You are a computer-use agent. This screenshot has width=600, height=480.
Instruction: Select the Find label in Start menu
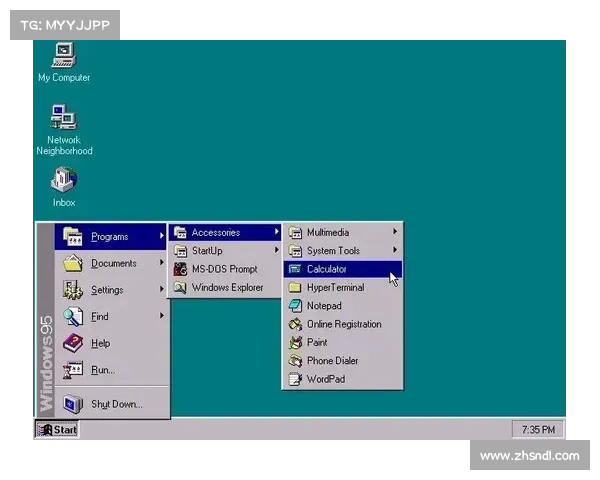(x=100, y=317)
